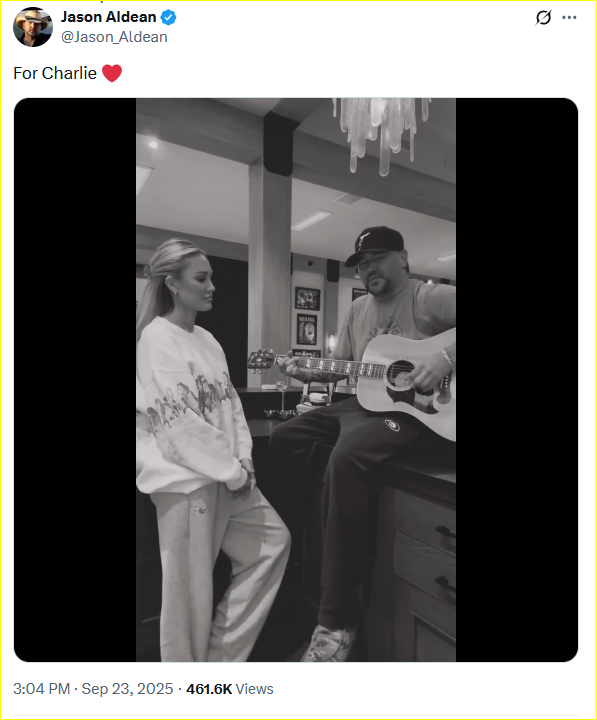Click the right black letterbox area of video
The height and width of the screenshot is (720, 597).
tap(517, 380)
